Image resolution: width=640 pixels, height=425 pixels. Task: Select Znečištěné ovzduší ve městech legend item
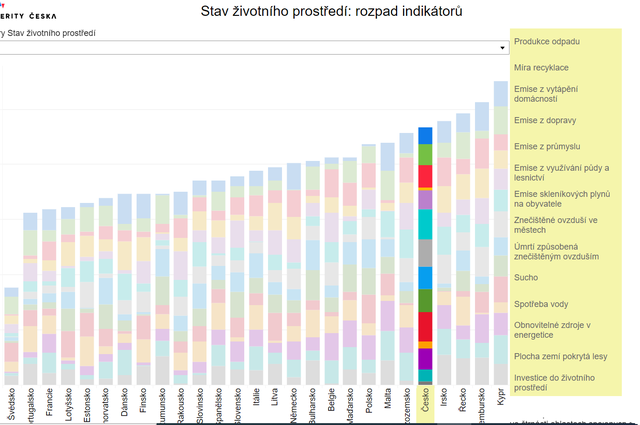(x=555, y=225)
